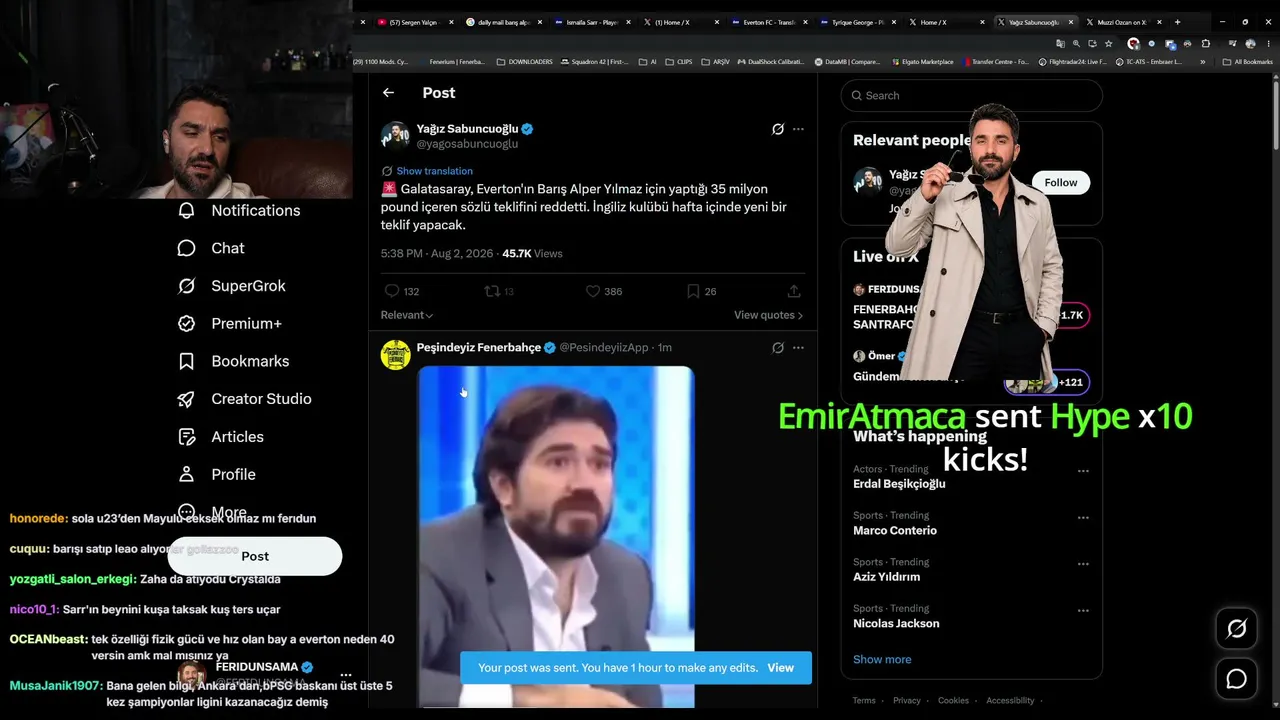Open View quotes link
1280x720 pixels.
point(768,315)
